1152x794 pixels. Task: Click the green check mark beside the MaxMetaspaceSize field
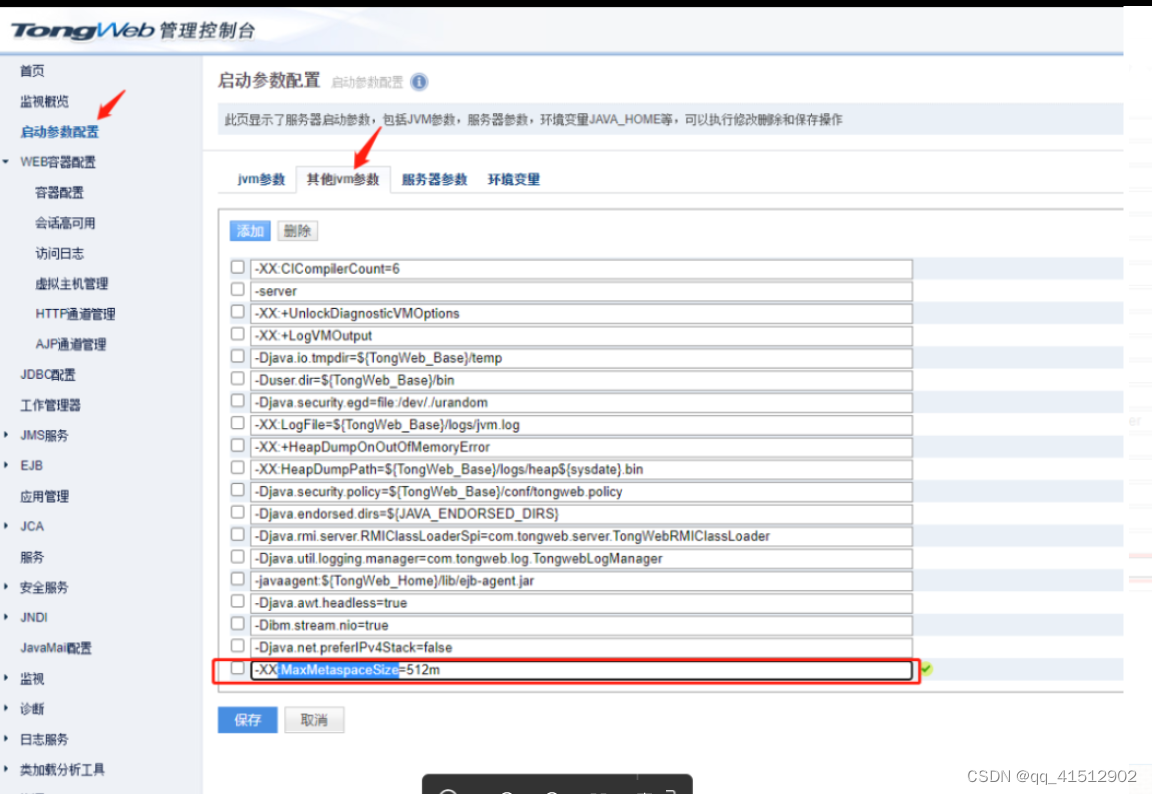pos(926,668)
